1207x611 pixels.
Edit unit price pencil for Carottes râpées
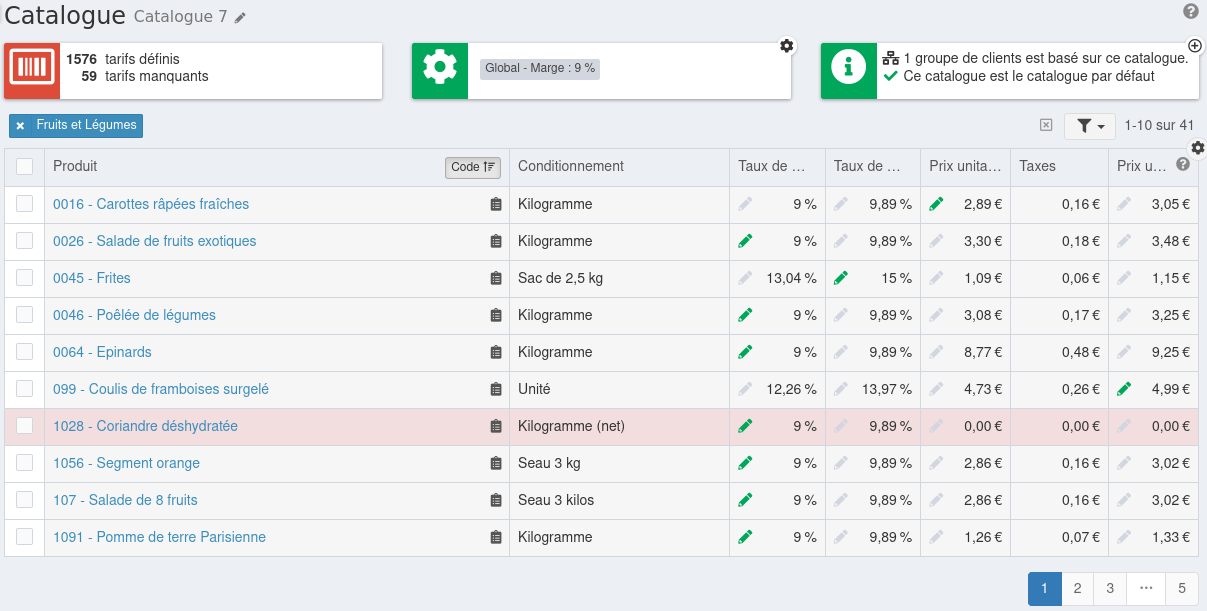(936, 204)
